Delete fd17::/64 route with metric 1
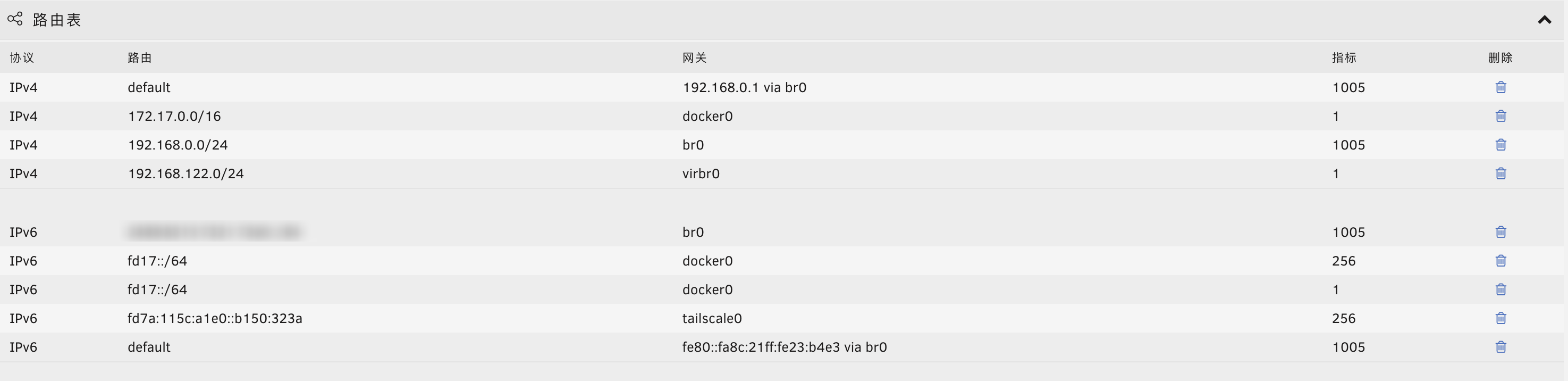 coord(1500,289)
